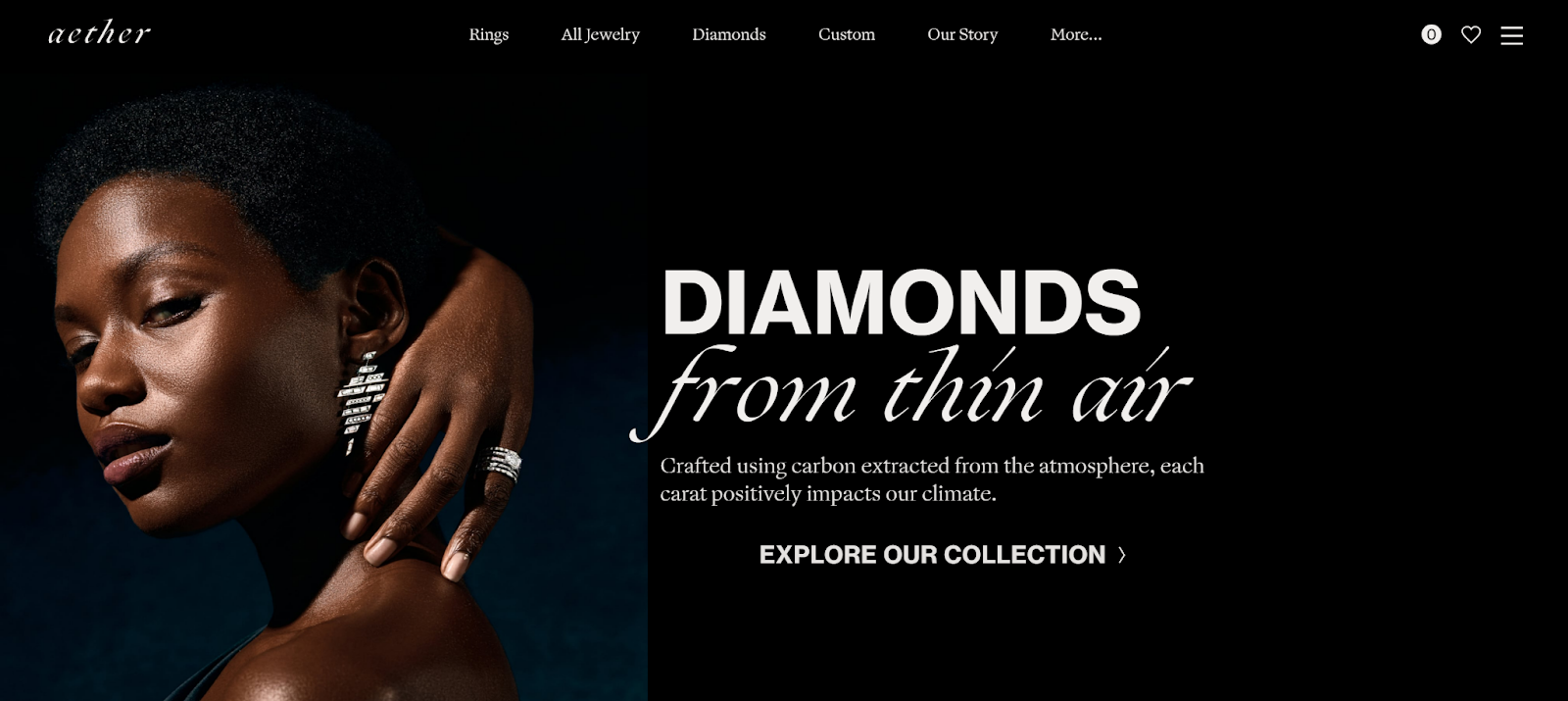Go to All Jewelry
This screenshot has height=701, width=1568.
pyautogui.click(x=600, y=34)
